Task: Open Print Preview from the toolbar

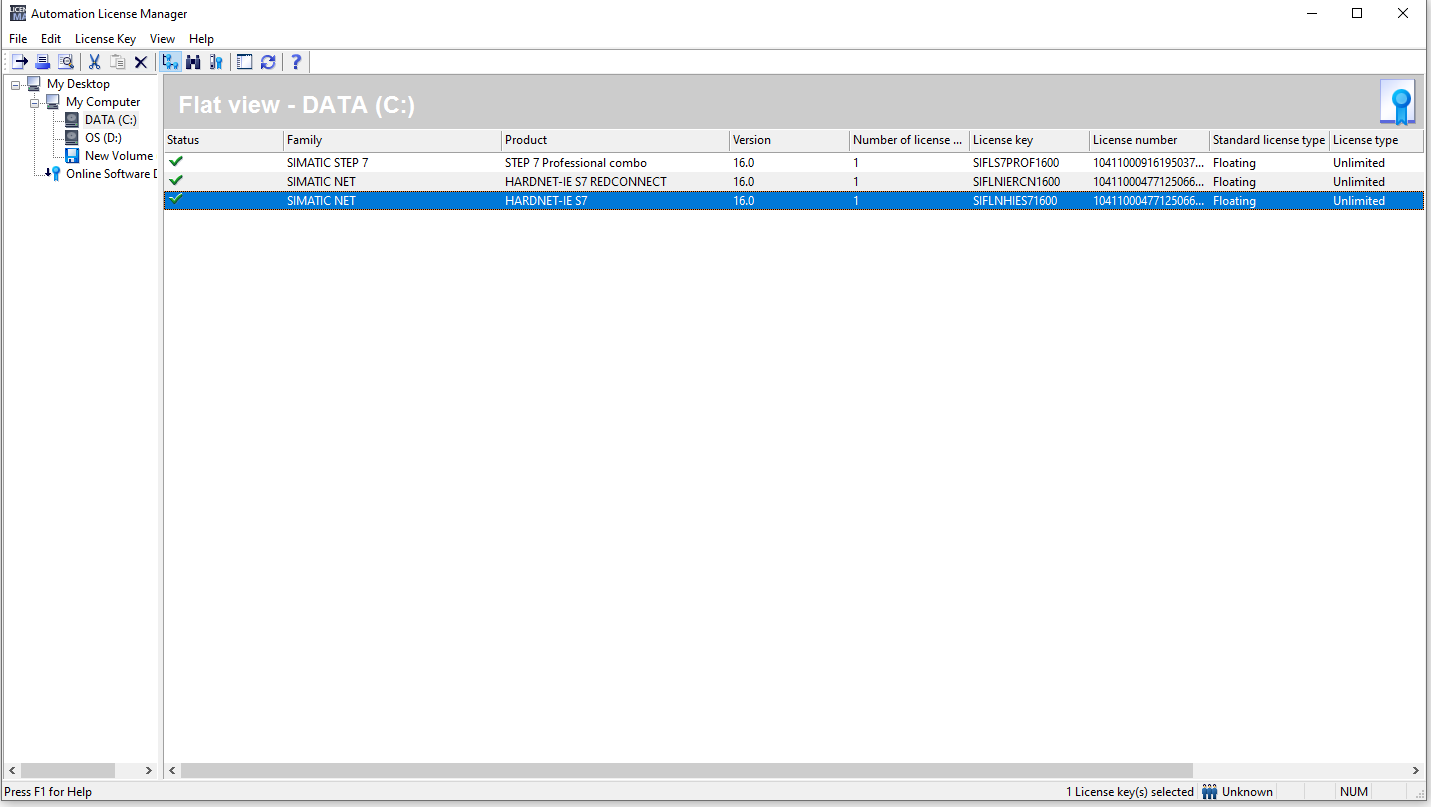Action: 66,62
